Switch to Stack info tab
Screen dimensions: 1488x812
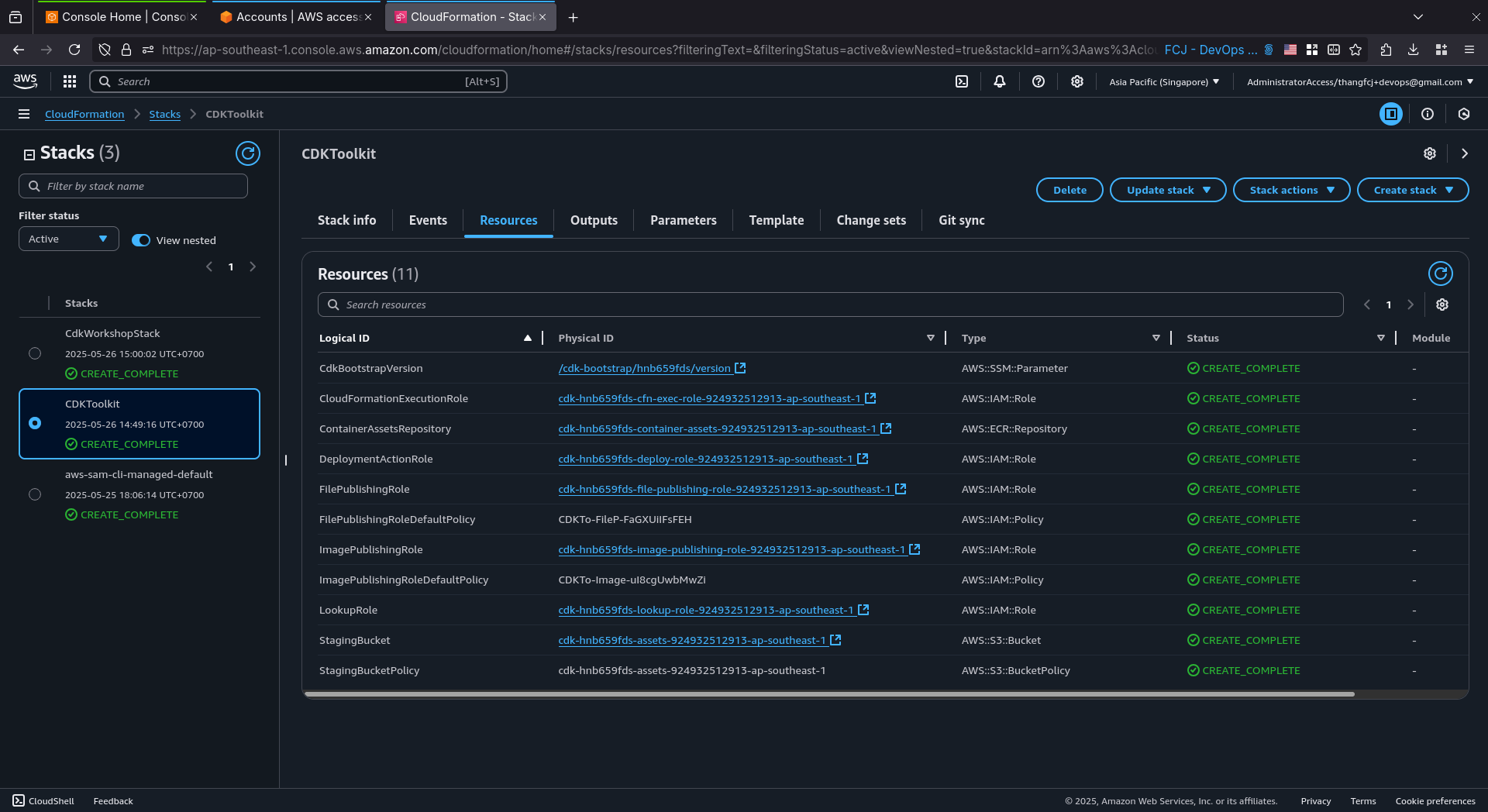click(346, 220)
